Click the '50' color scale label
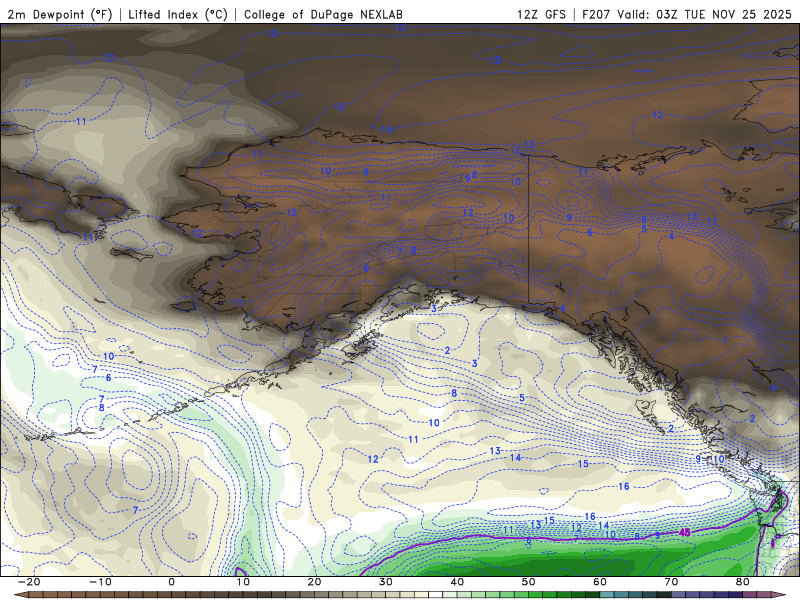The width and height of the screenshot is (800, 600). [529, 582]
